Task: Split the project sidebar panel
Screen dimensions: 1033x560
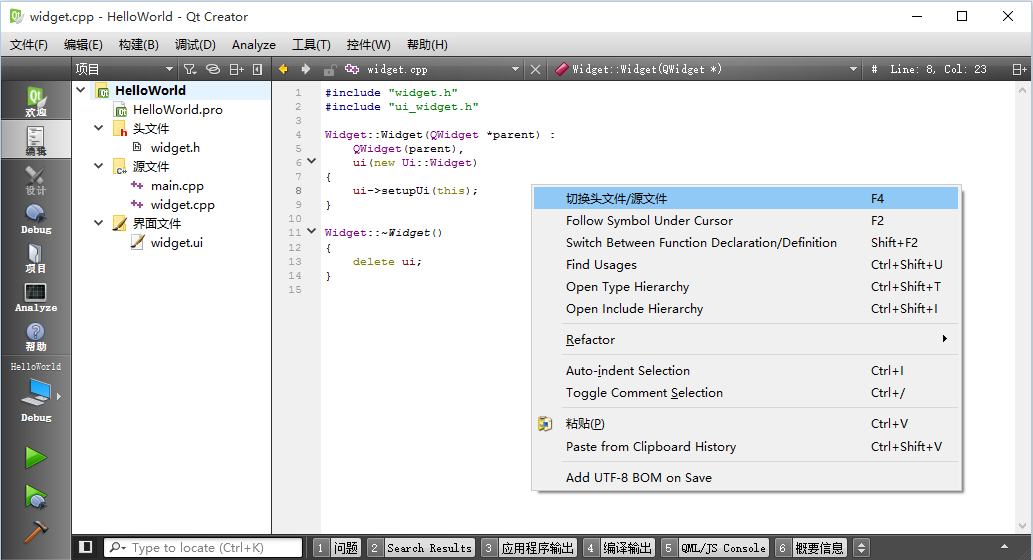Action: coord(236,69)
